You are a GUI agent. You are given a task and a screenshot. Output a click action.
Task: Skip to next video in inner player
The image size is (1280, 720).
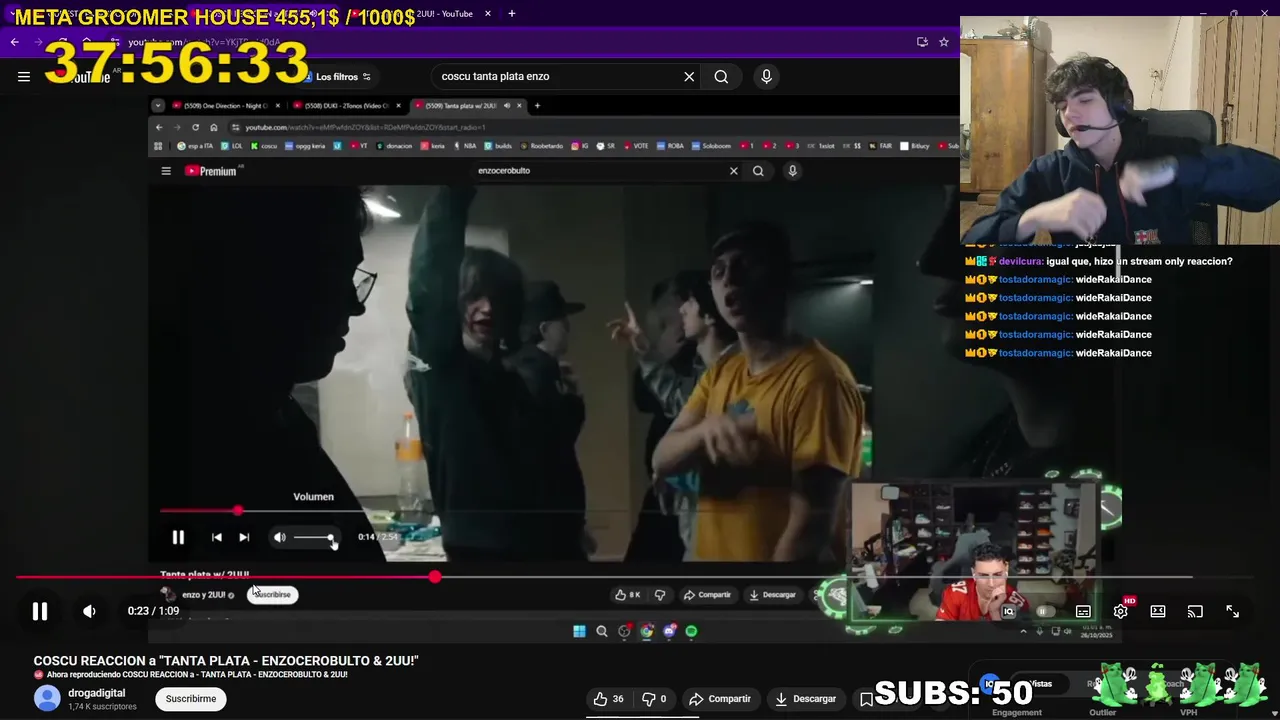tap(244, 537)
